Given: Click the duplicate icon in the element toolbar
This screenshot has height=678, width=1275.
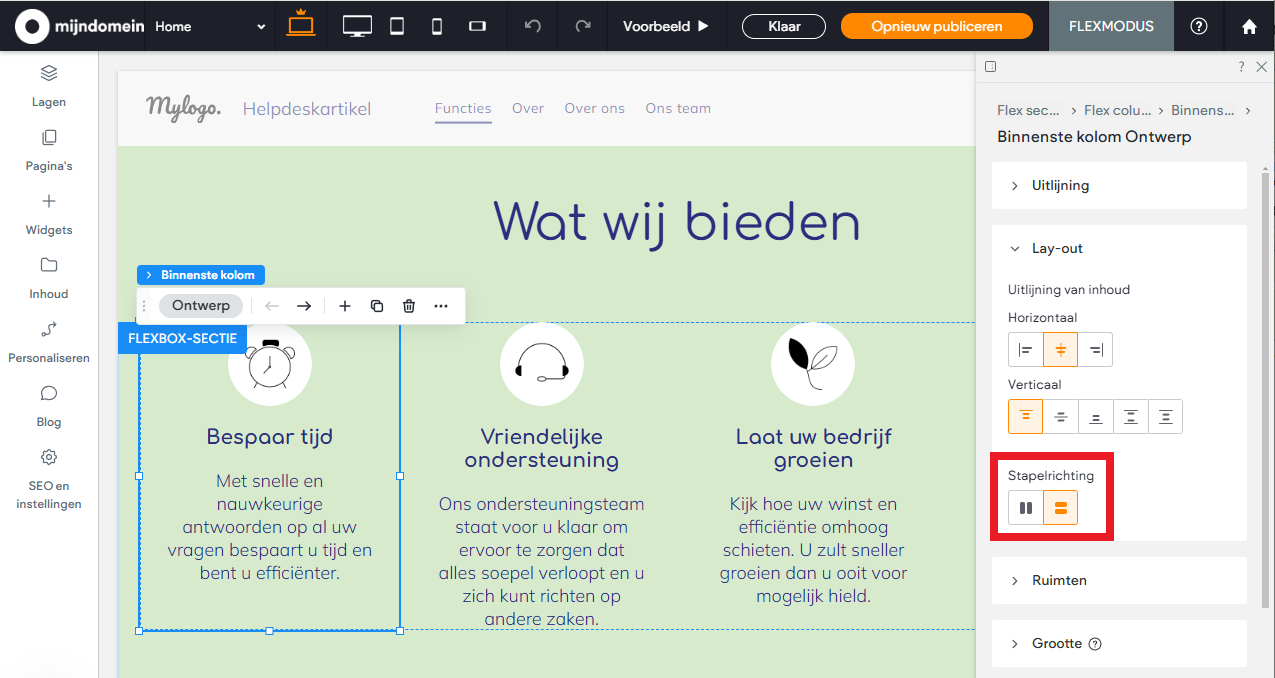Looking at the screenshot, I should (377, 305).
